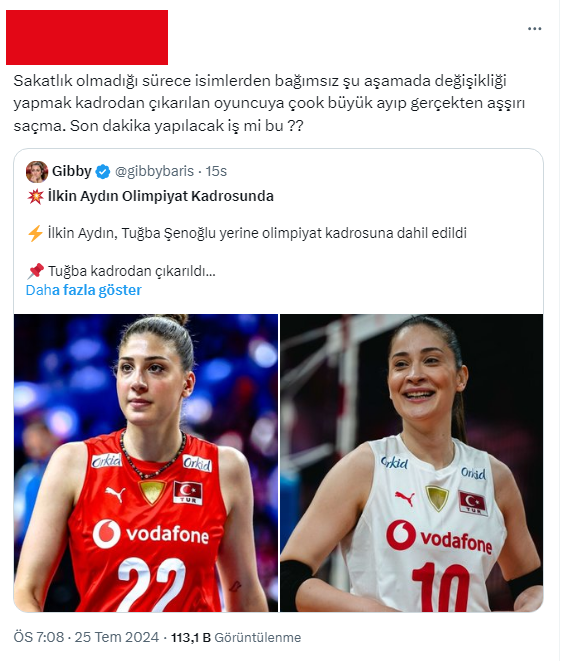
Task: Open the three-dot more options menu
Action: coord(534,29)
